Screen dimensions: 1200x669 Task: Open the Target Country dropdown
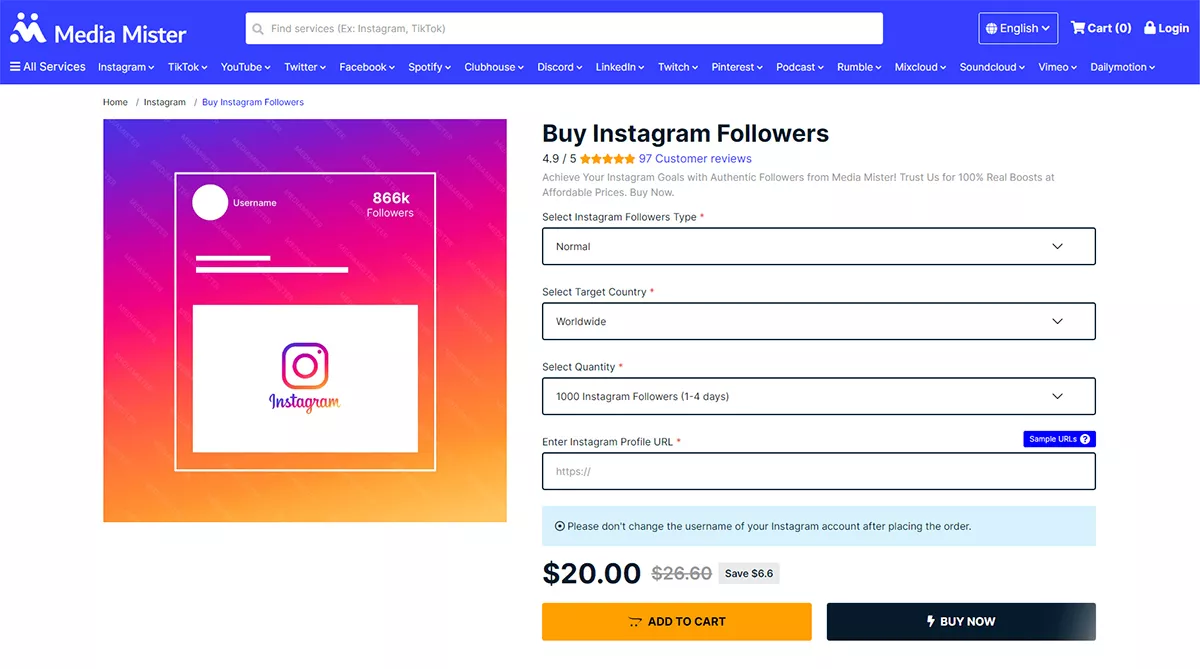[818, 321]
